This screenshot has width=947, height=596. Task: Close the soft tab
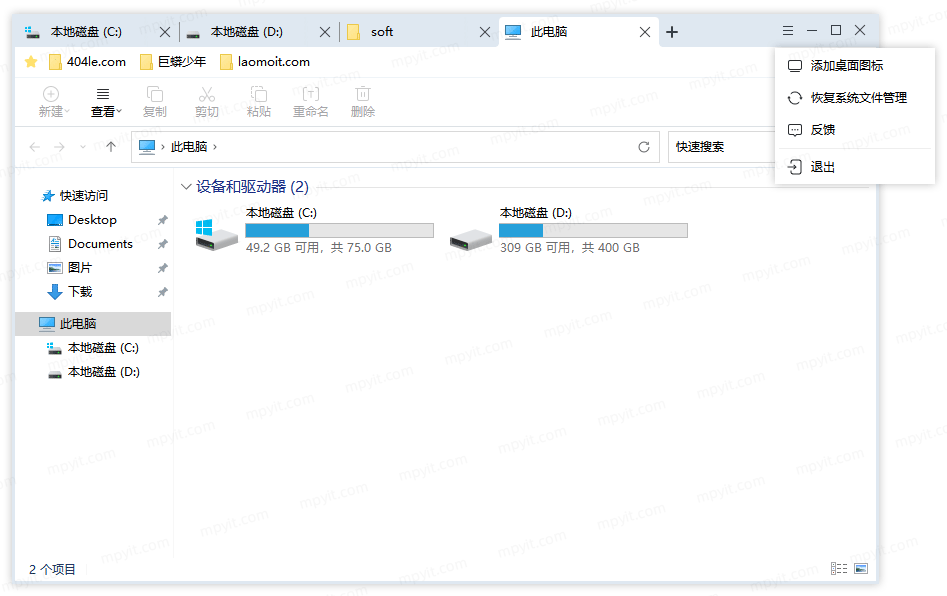click(x=485, y=32)
